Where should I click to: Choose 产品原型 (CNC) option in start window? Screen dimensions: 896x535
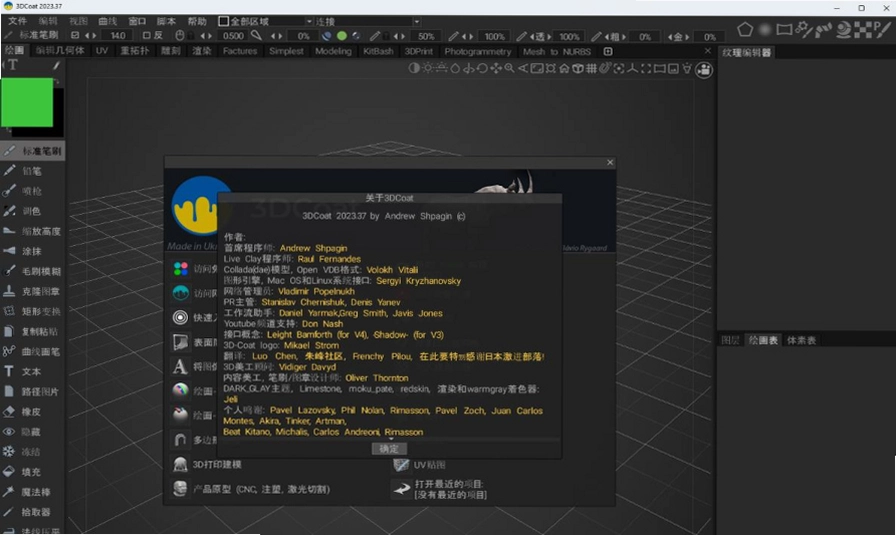251,489
